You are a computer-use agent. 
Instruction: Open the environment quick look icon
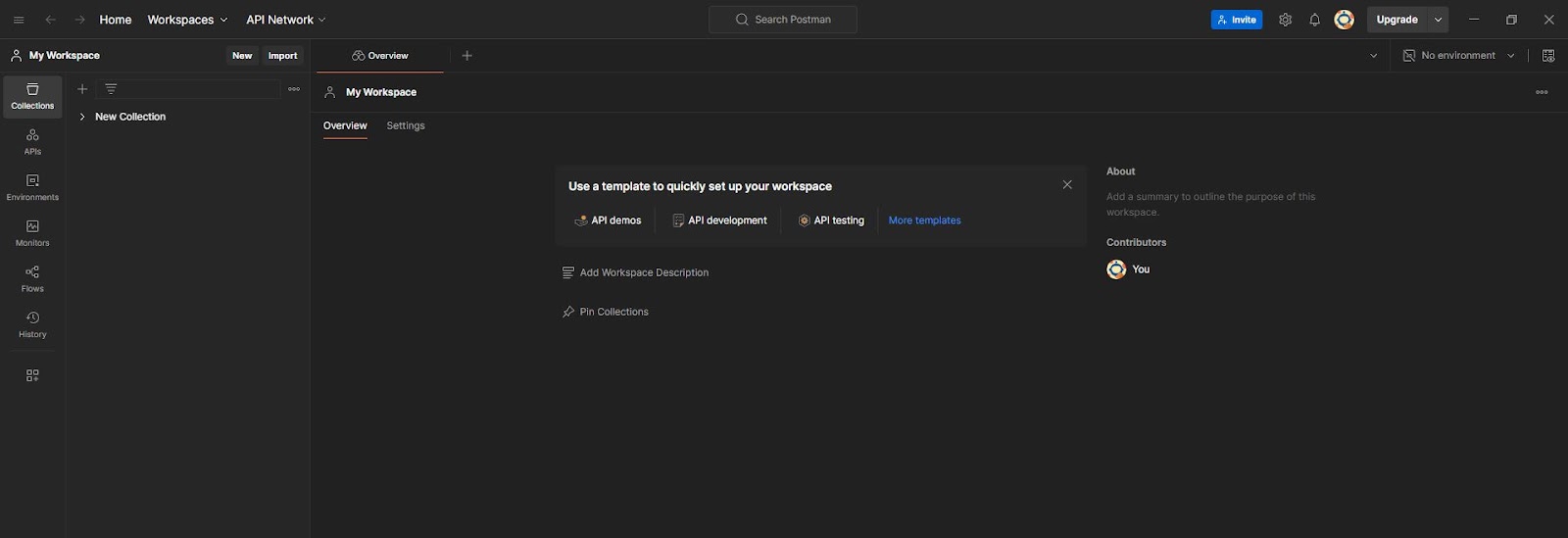(x=1548, y=56)
